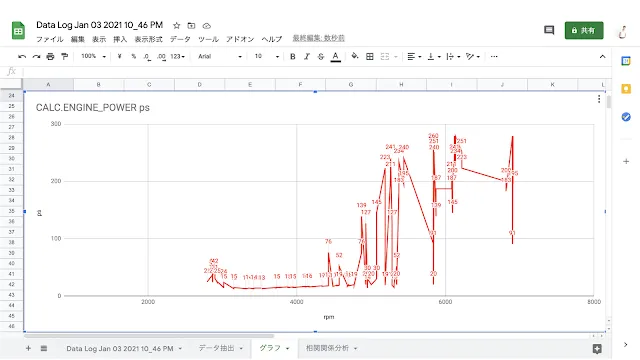Open the データ menu
The height and width of the screenshot is (360, 640).
point(180,39)
